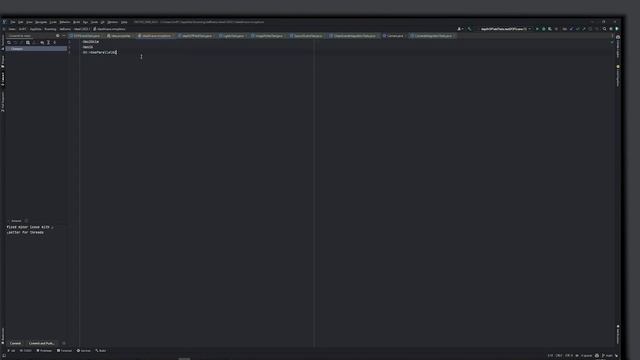Click the green Run icon
The width and height of the screenshot is (640, 360).
coord(537,29)
